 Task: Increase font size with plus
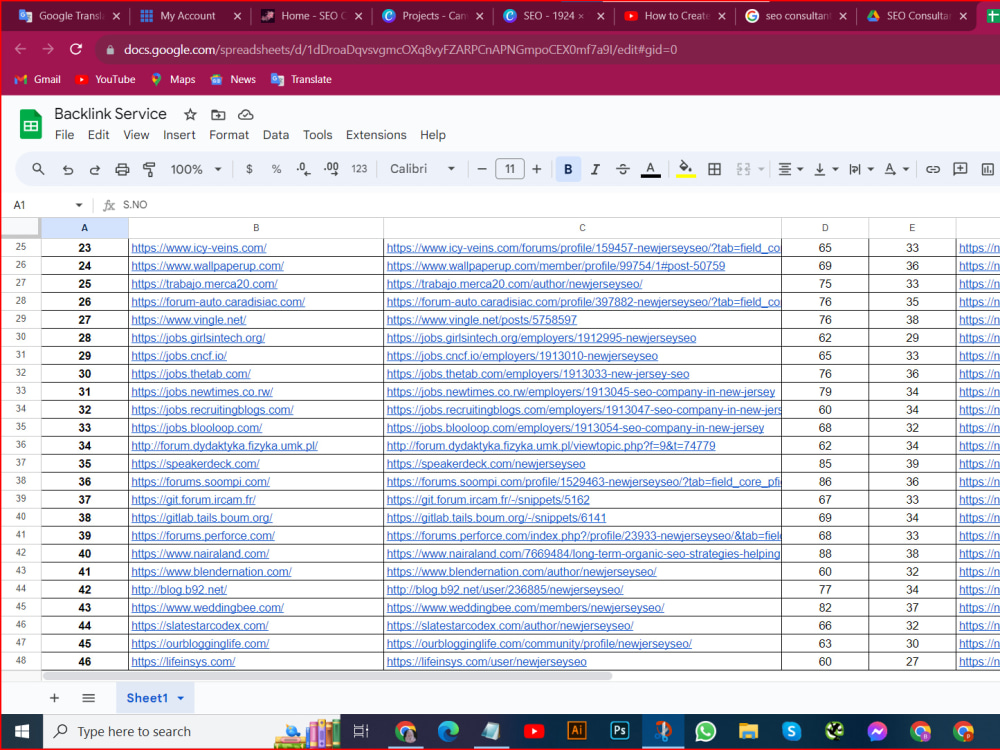[536, 169]
